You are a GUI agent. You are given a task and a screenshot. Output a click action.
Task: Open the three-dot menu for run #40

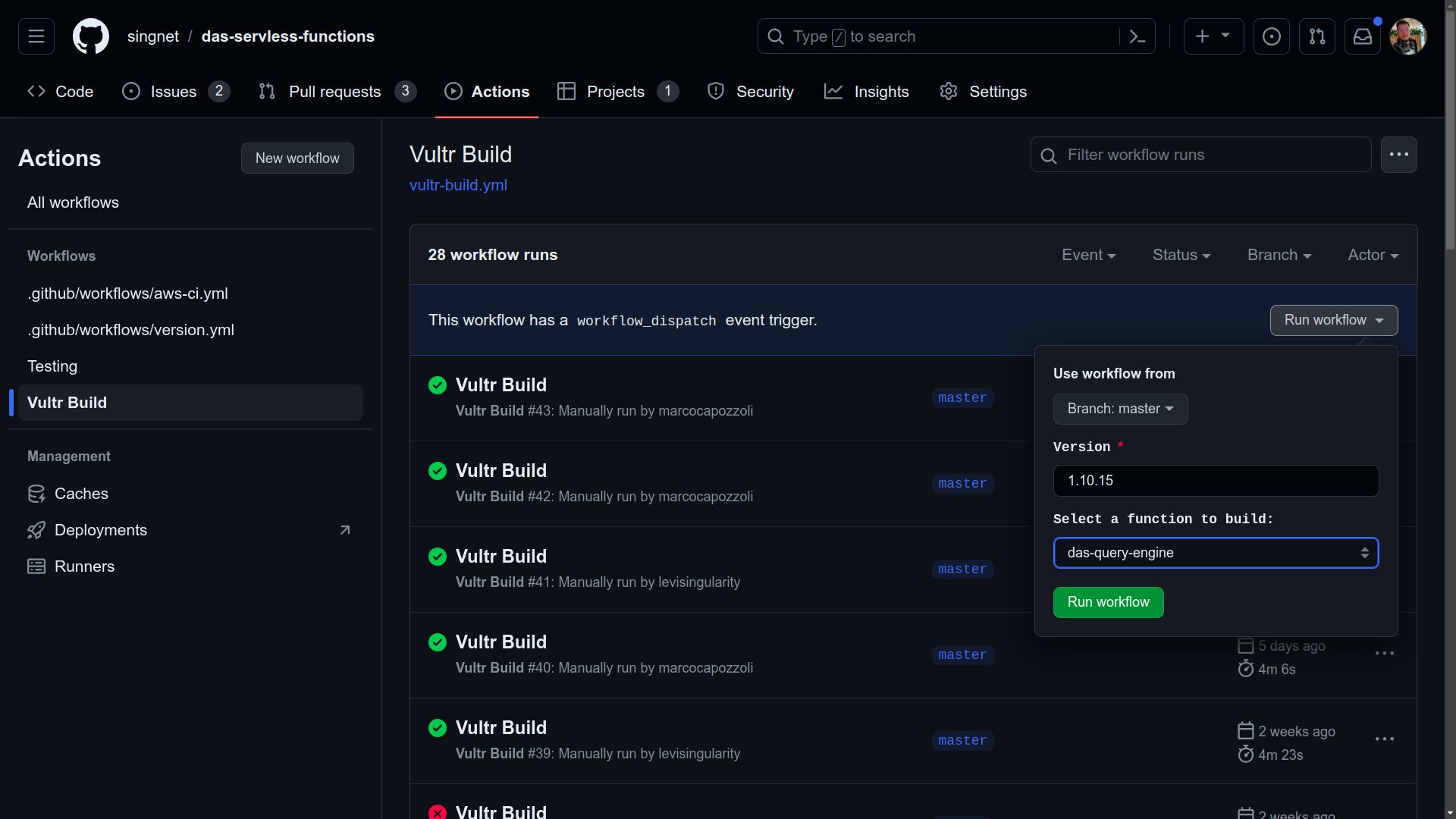[x=1385, y=654]
